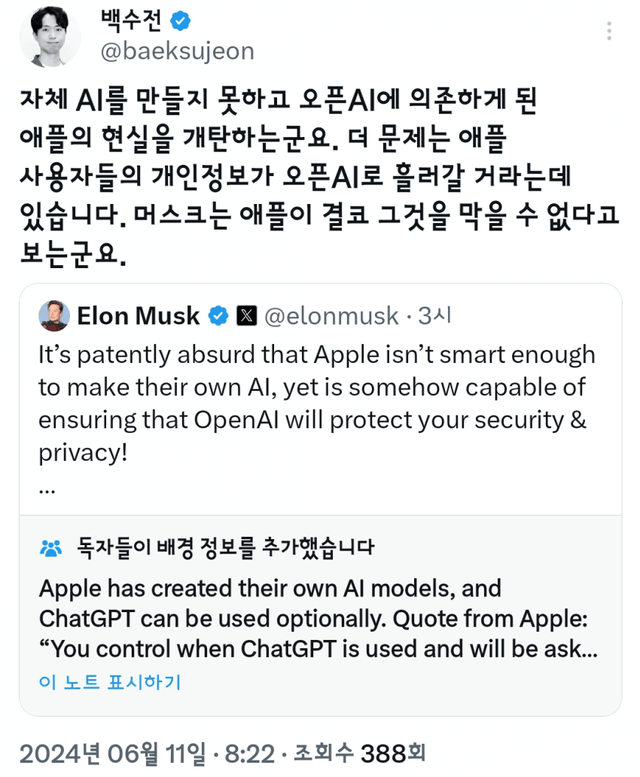
Task: Click the black X affiliation badge
Action: (x=246, y=317)
